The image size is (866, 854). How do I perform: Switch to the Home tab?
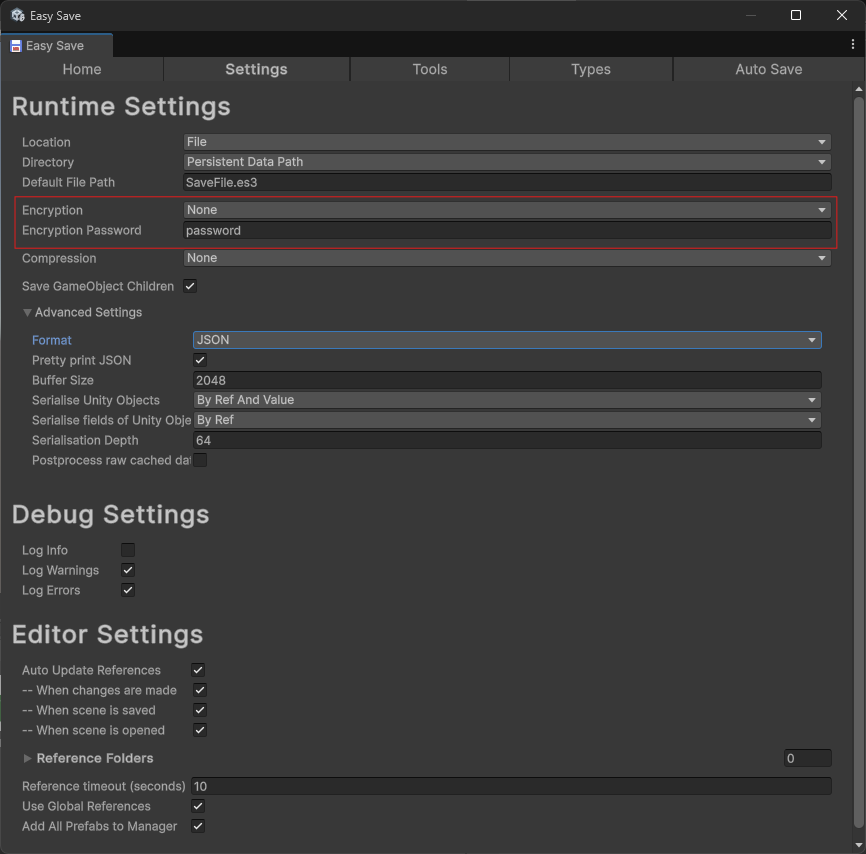click(x=82, y=69)
